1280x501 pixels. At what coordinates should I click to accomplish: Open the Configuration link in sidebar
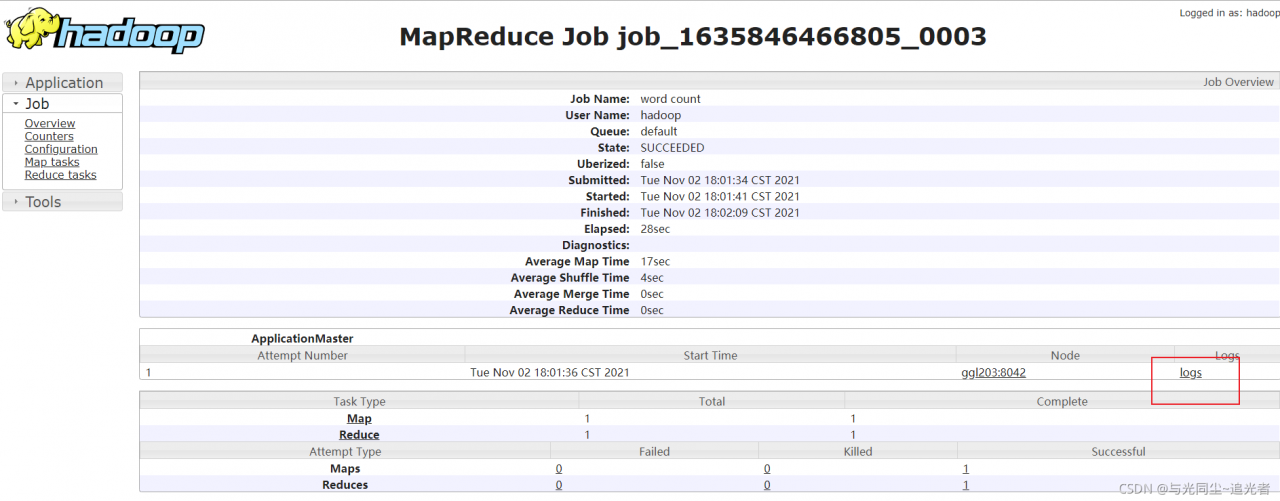[61, 150]
